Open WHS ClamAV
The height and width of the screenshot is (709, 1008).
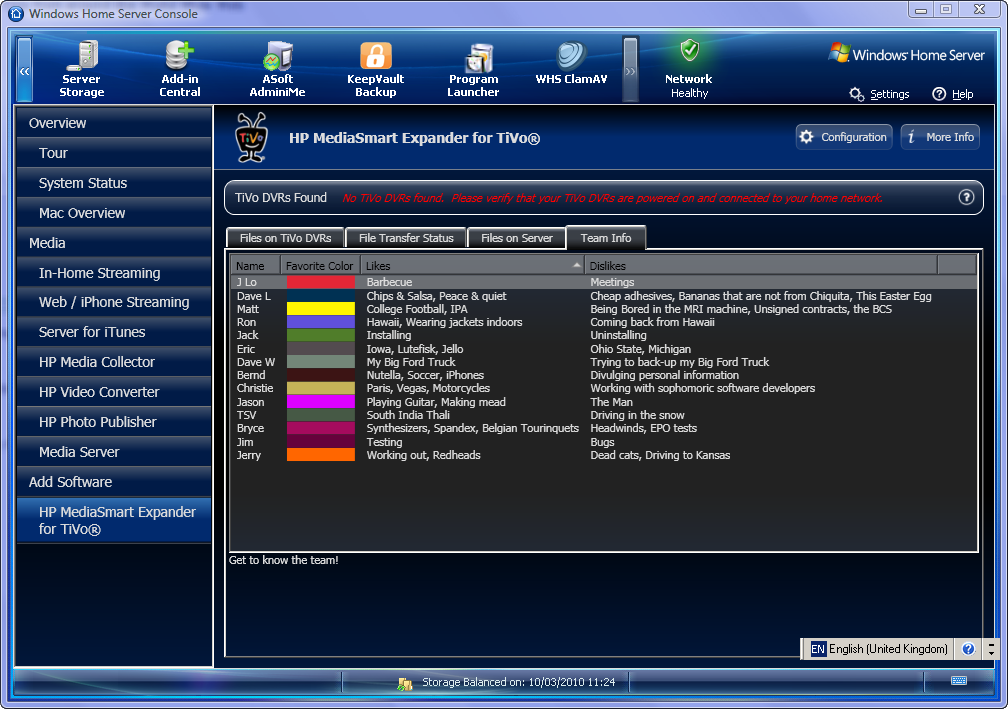point(572,63)
